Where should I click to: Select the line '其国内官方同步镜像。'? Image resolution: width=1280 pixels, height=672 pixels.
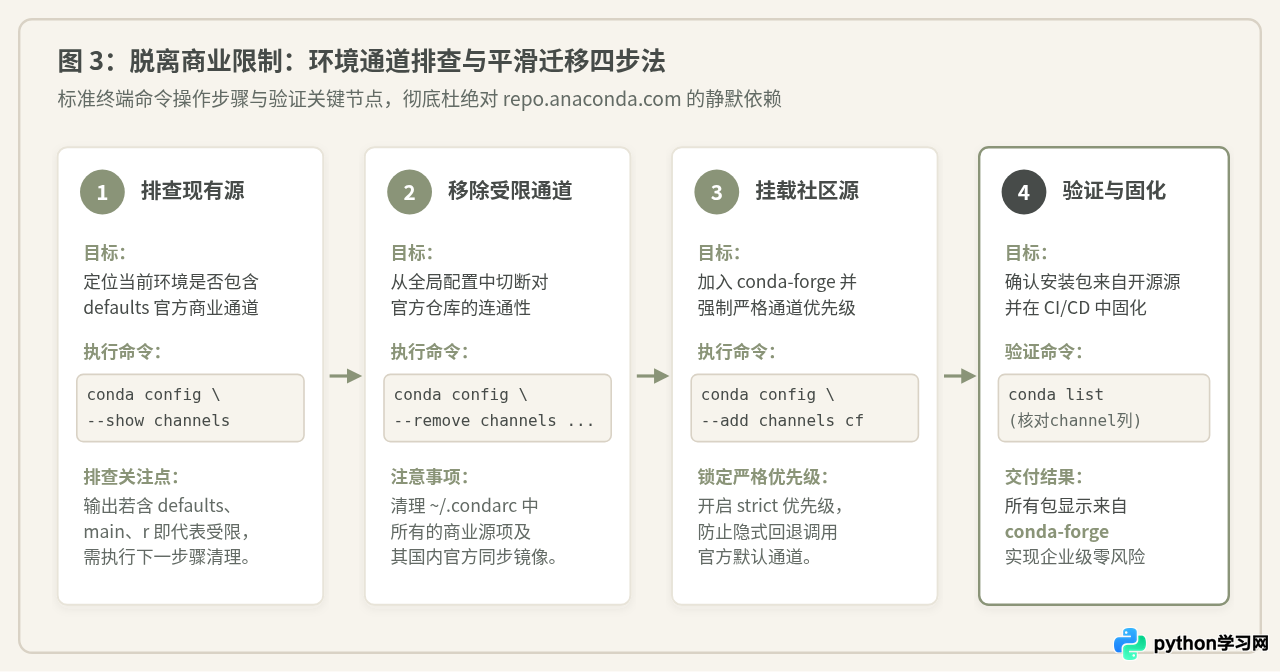pyautogui.click(x=474, y=557)
